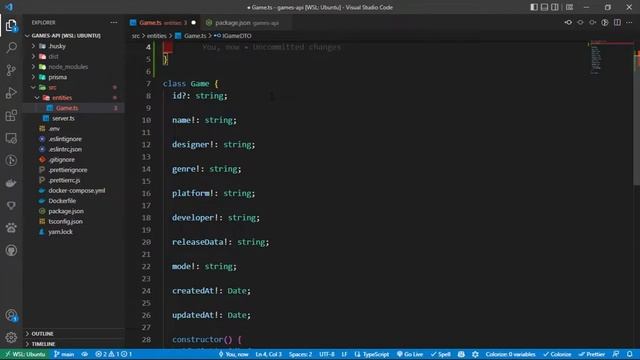Toggle secondary sidebar layout icon in title bar
The width and height of the screenshot is (640, 360).
coord(555,7)
